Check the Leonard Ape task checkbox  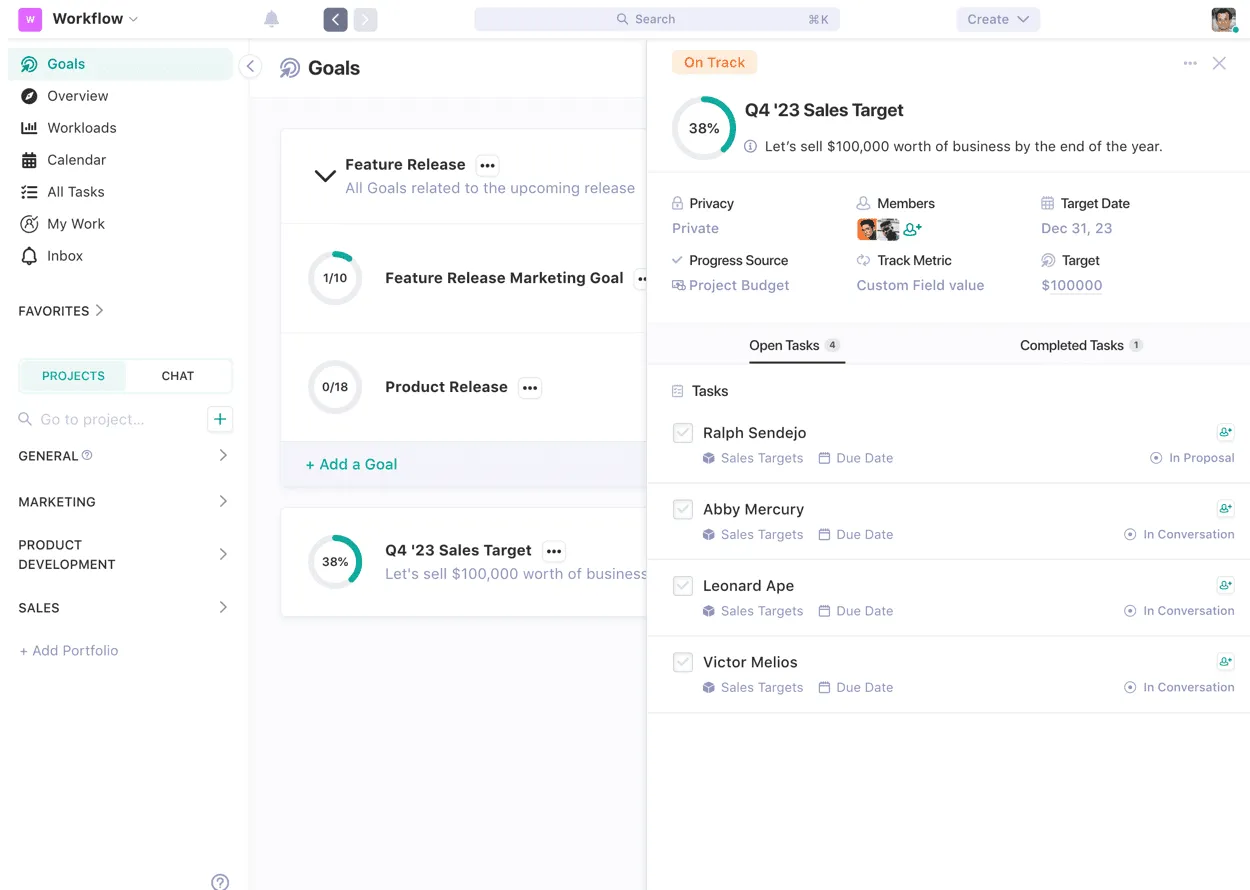(683, 586)
